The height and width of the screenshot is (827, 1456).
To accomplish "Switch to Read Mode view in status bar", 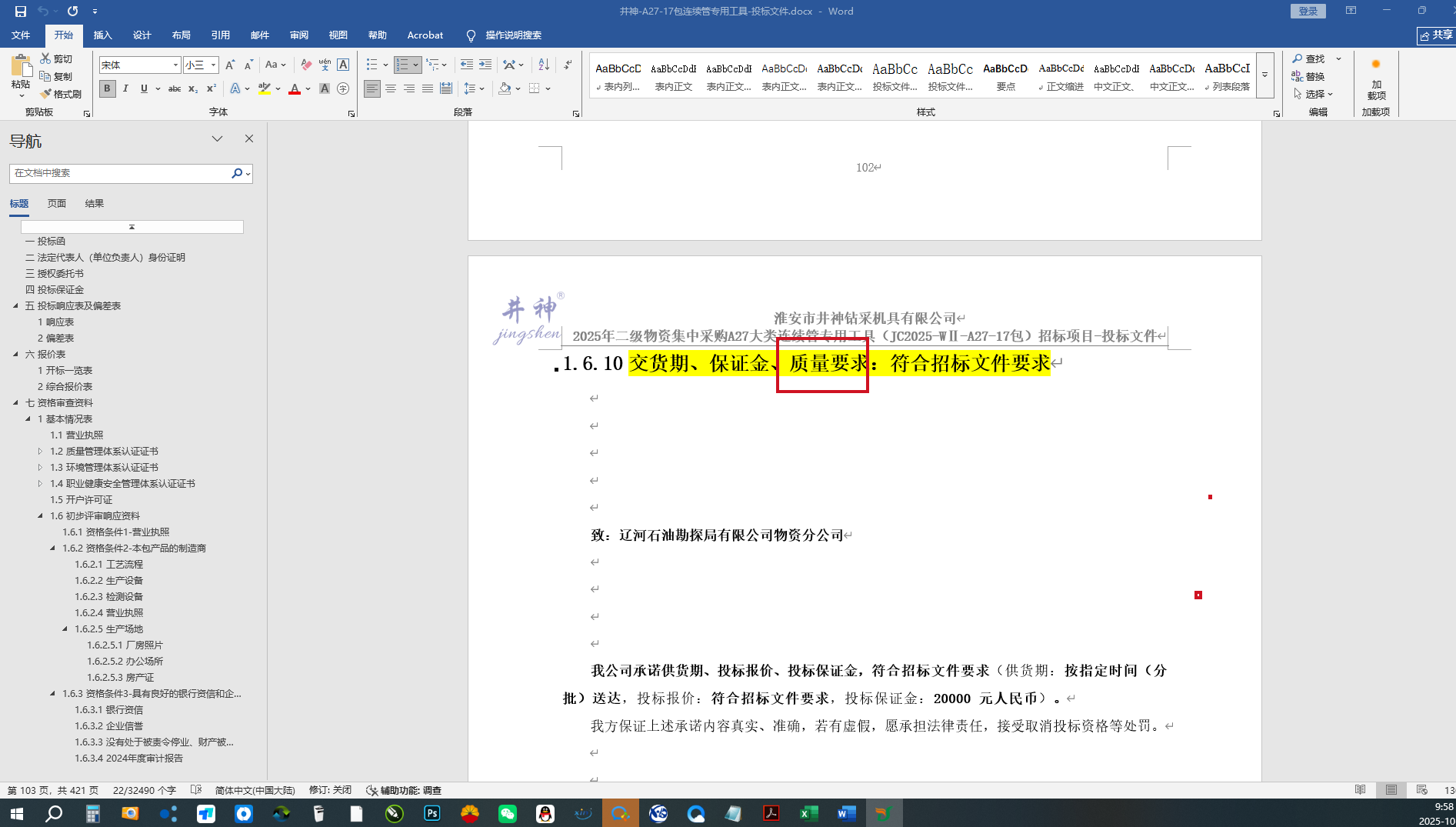I will tap(1361, 790).
